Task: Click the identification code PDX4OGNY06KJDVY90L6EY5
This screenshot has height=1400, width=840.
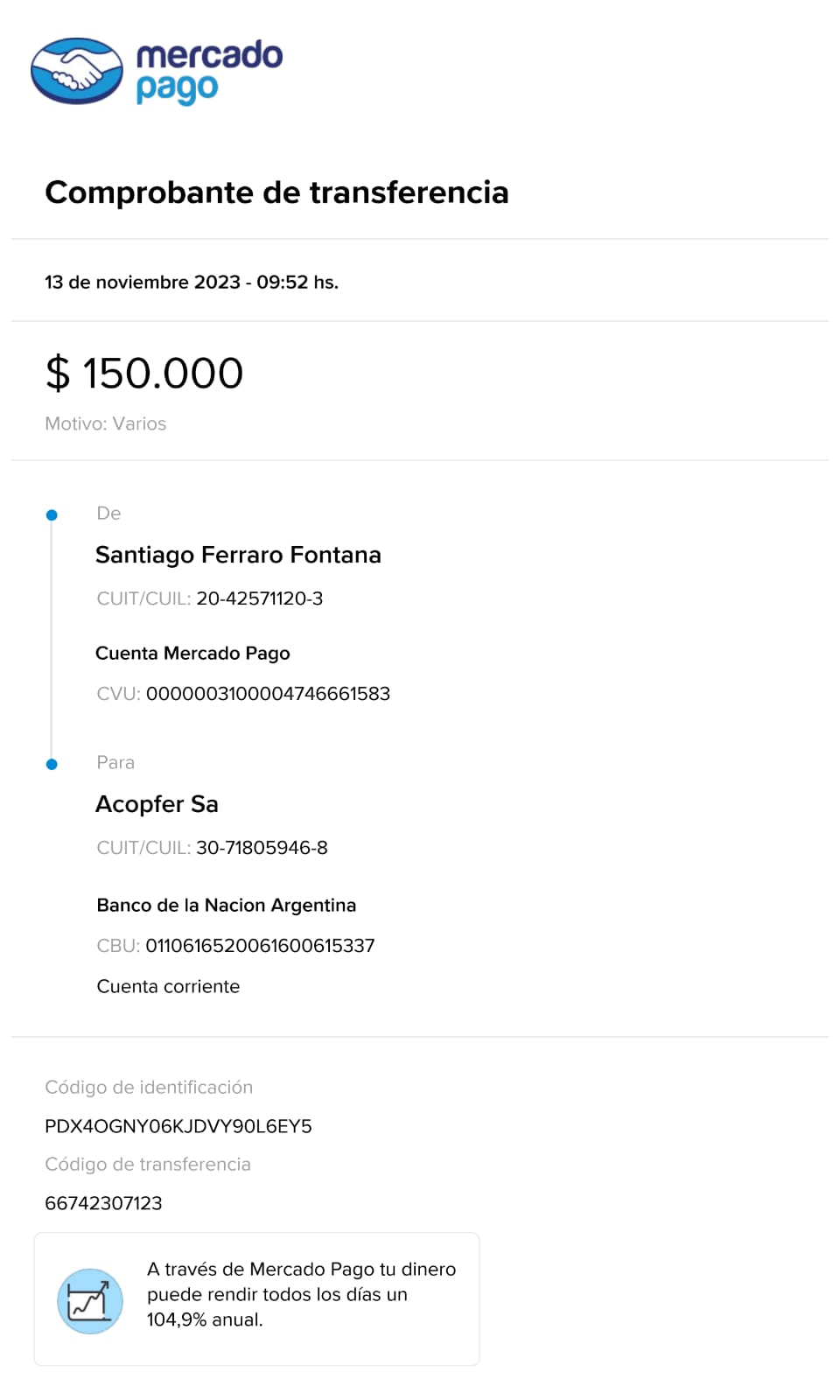Action: tap(178, 1126)
